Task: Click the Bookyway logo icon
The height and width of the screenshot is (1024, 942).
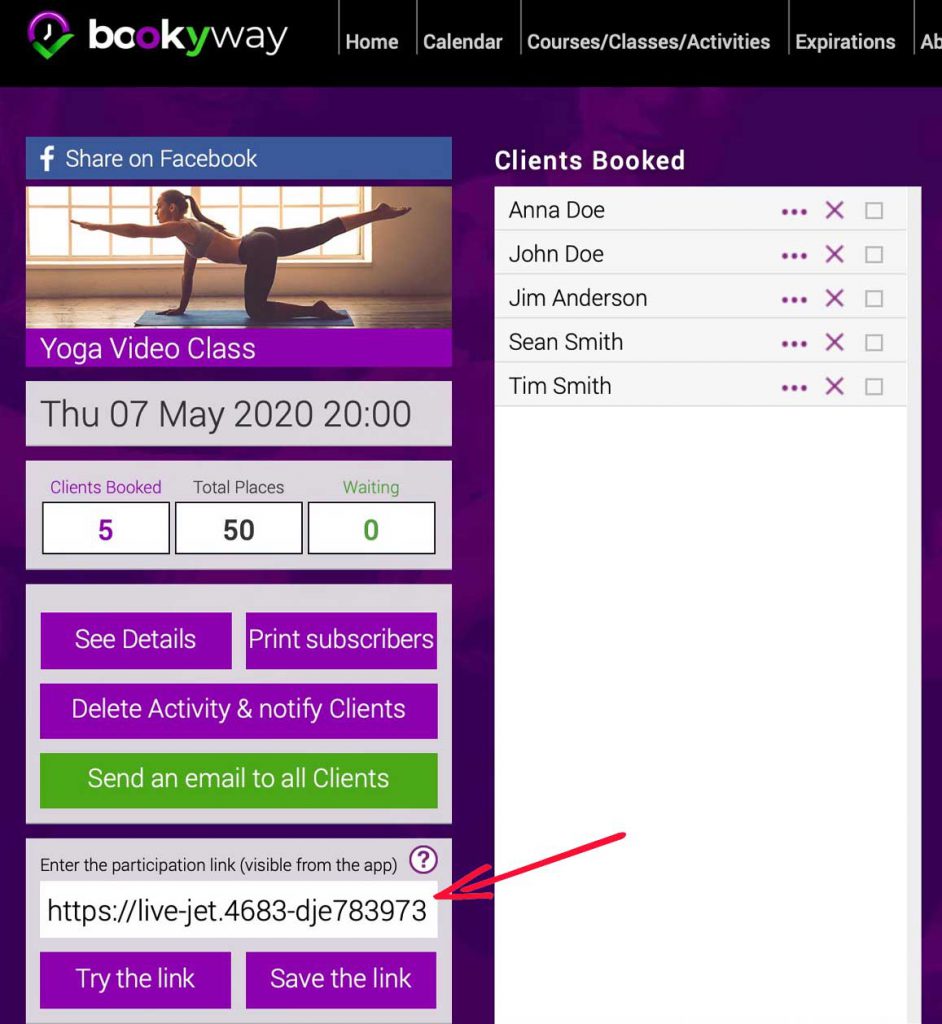Action: (x=50, y=36)
